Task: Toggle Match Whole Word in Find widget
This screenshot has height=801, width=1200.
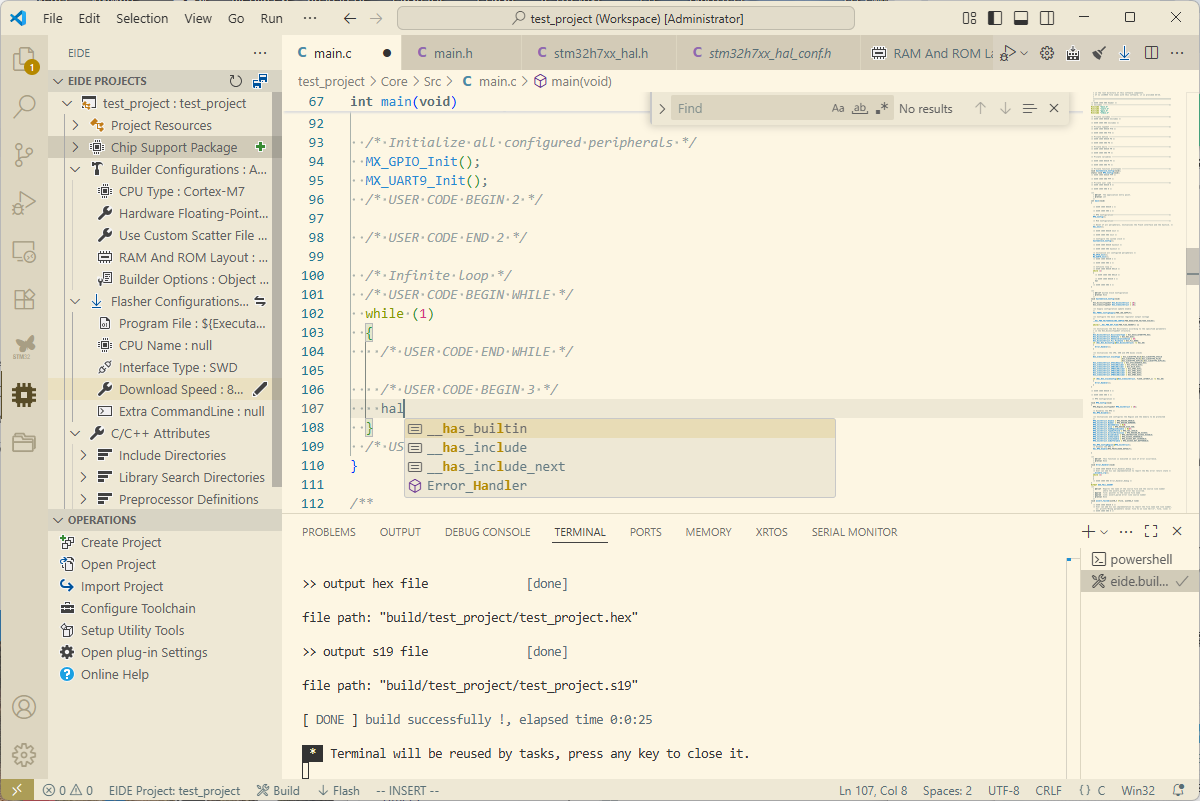Action: 860,108
